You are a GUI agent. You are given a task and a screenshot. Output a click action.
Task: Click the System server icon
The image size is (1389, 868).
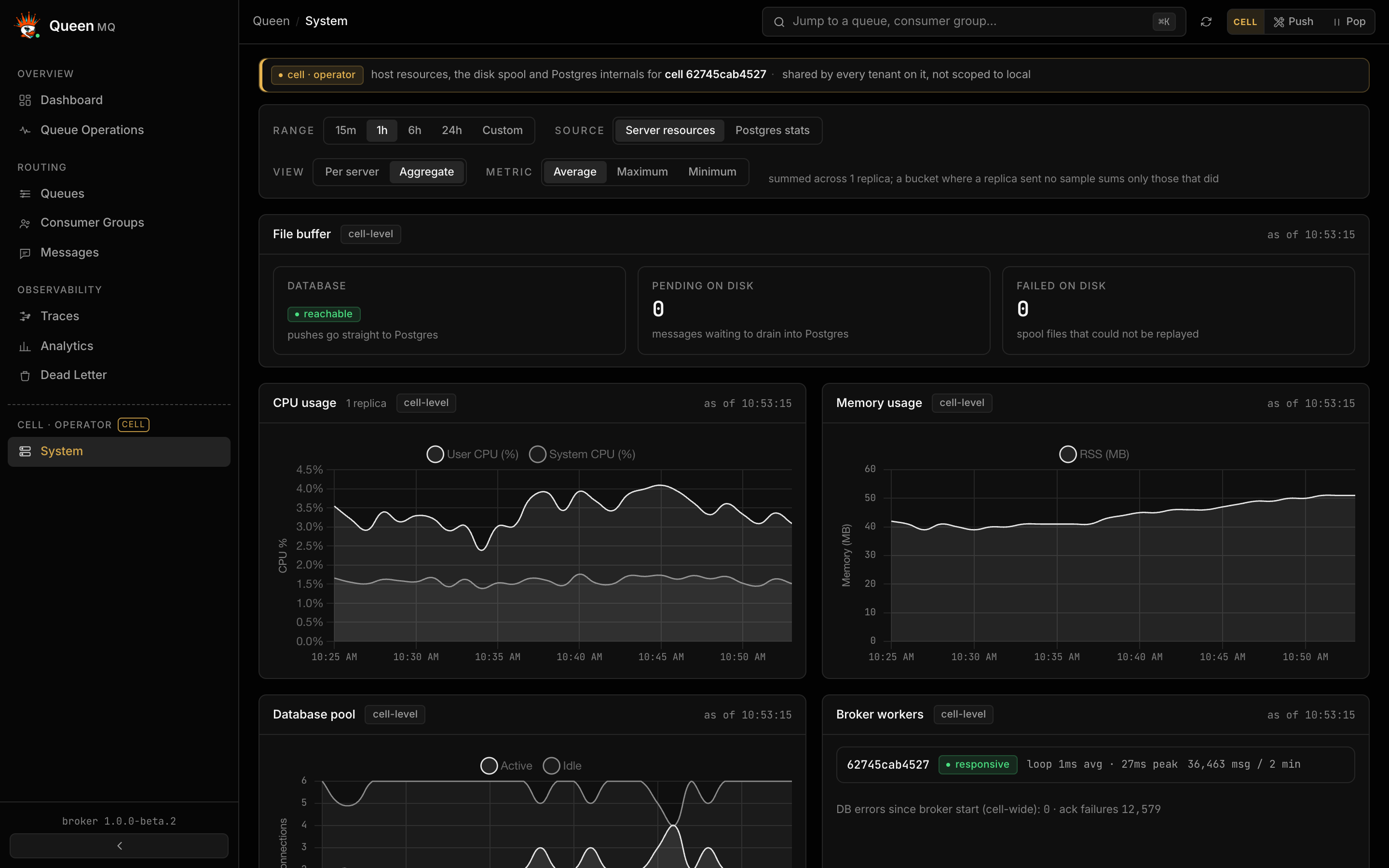(x=25, y=451)
